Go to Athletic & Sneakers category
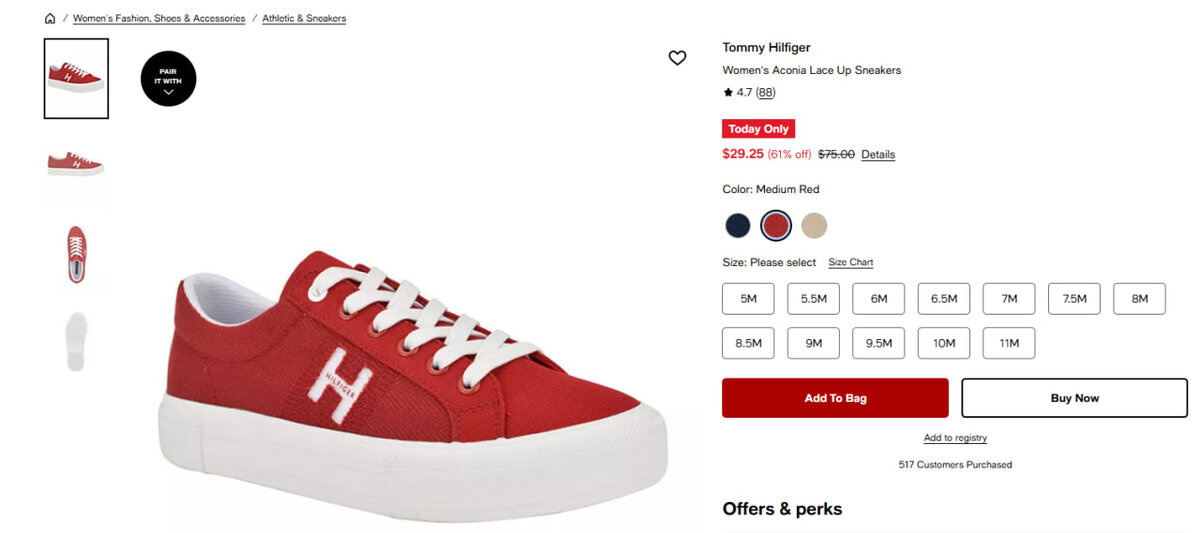Screen dimensions: 1200x533 pyautogui.click(x=304, y=19)
